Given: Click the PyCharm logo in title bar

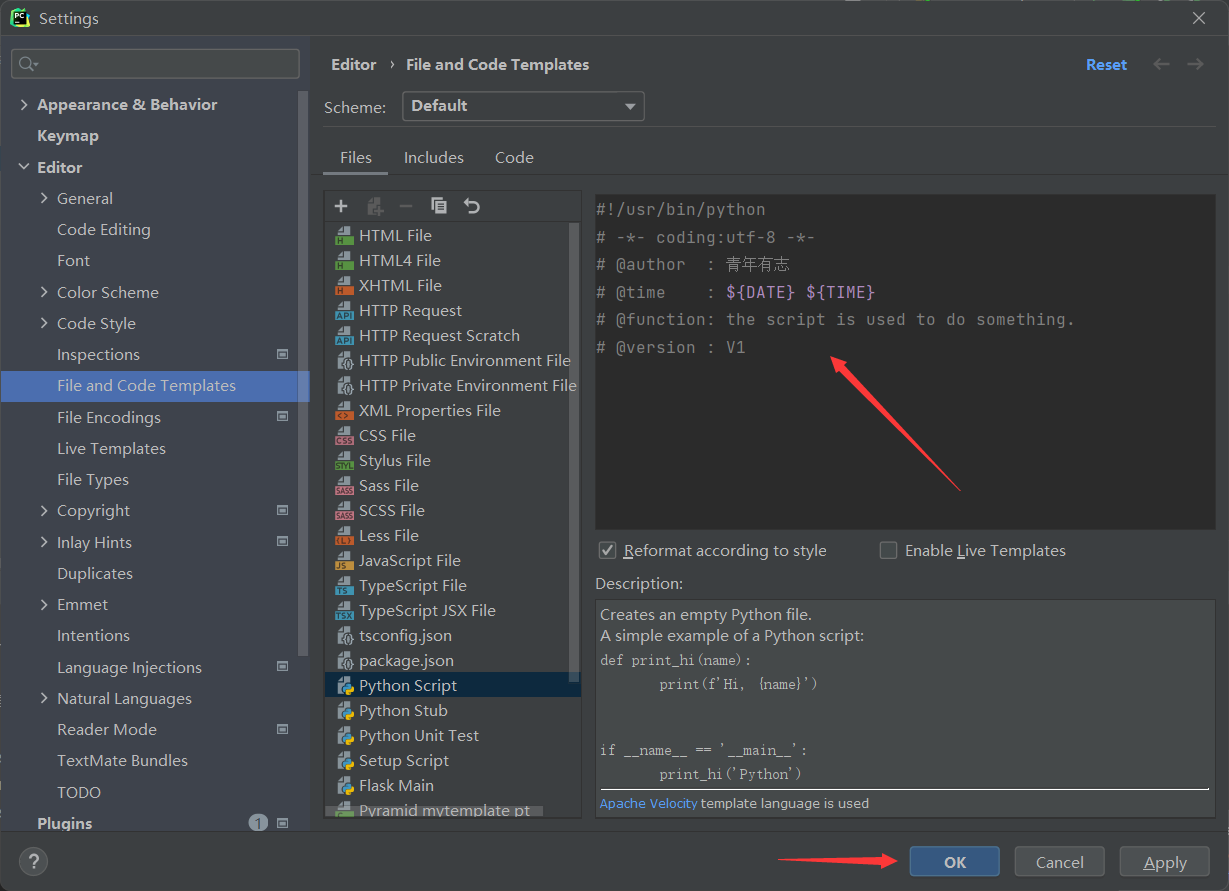Looking at the screenshot, I should [20, 18].
